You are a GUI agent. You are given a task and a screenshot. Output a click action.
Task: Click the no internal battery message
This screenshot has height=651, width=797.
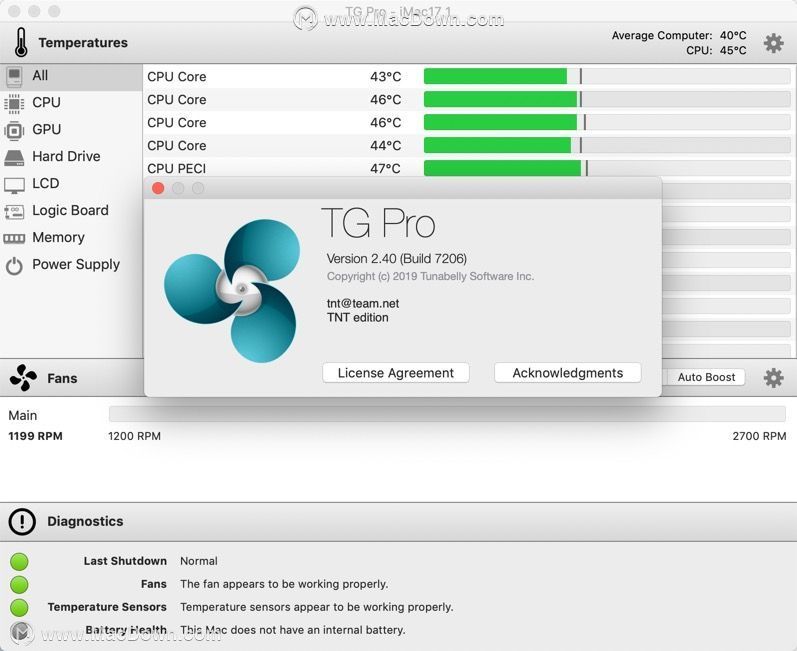pos(293,630)
